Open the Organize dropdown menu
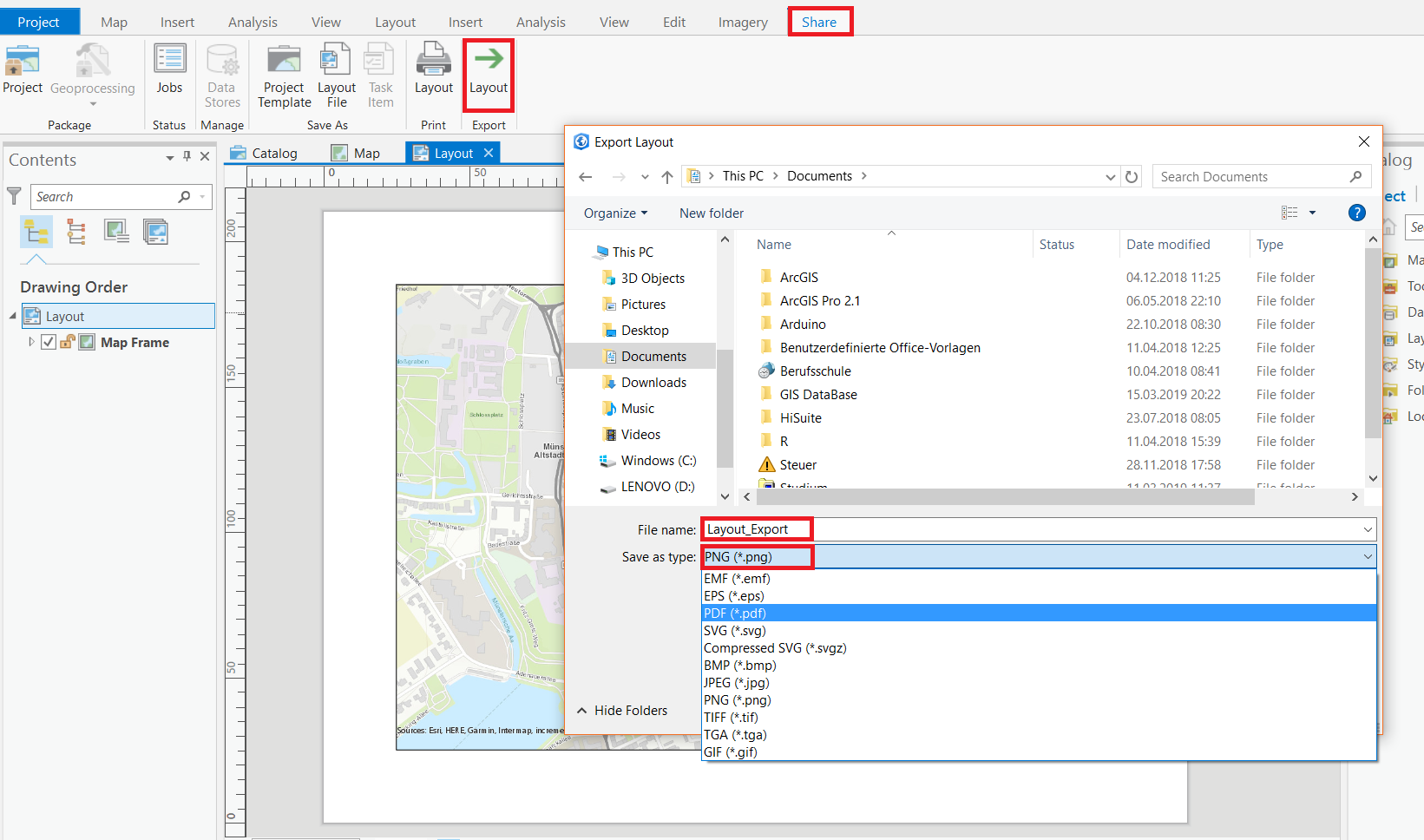1424x840 pixels. 615,213
